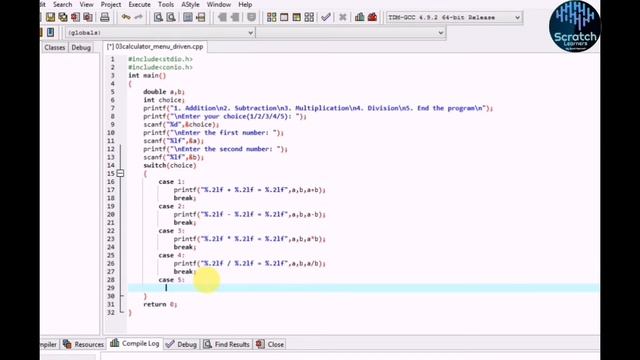Viewport: 640px width, 360px height.
Task: Open the AStyle menu
Action: [x=190, y=4]
